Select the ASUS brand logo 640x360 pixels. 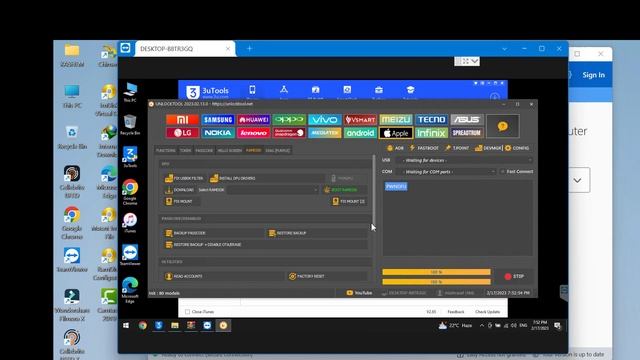[467, 120]
